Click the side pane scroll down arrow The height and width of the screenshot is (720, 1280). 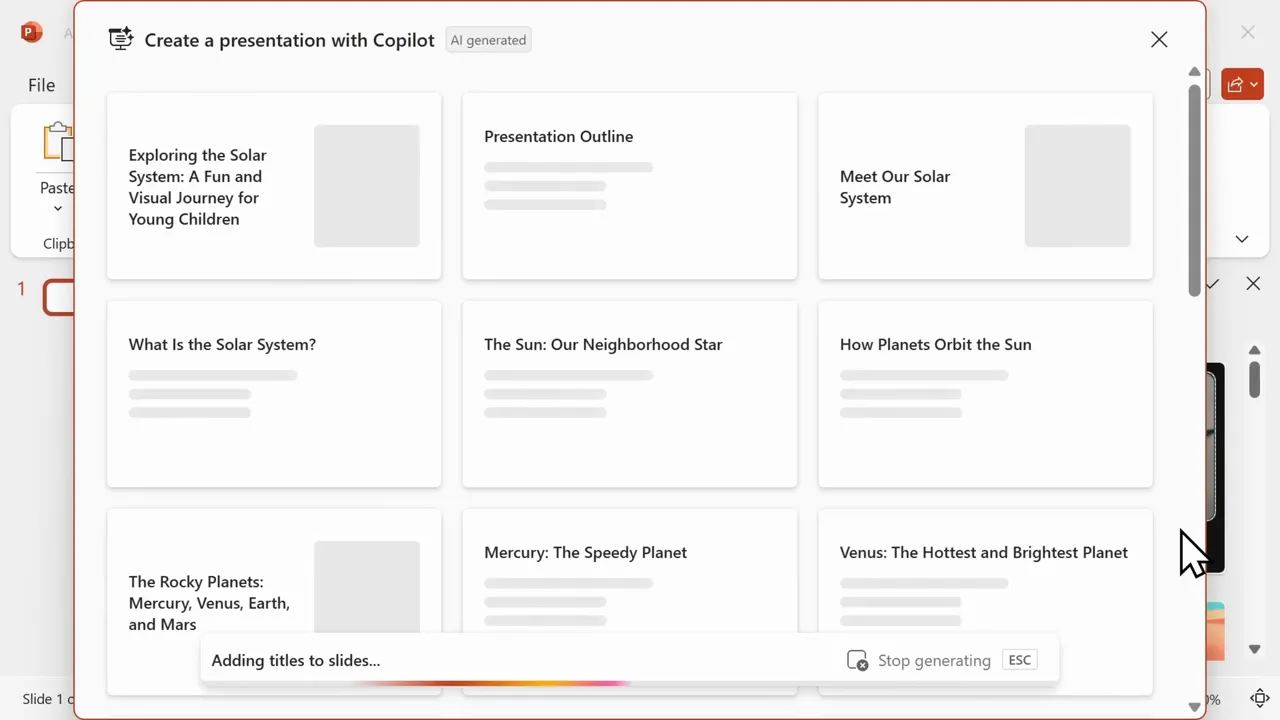[1254, 649]
